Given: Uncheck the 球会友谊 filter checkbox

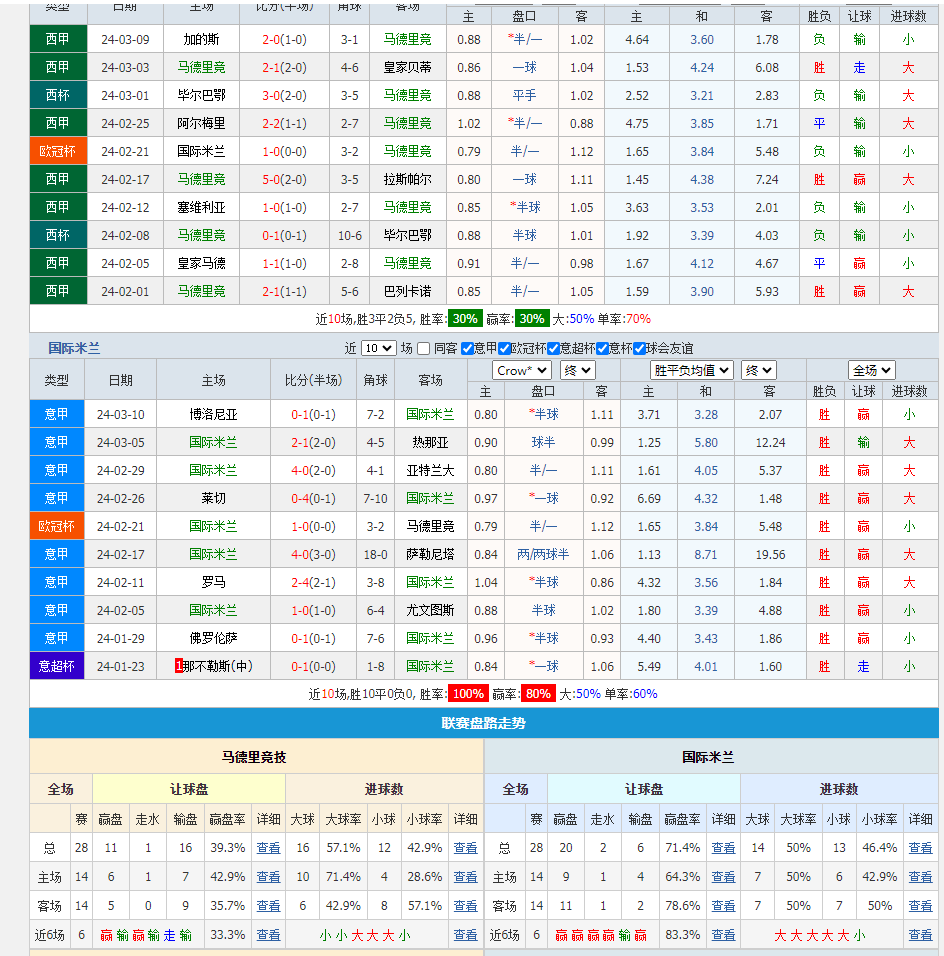Looking at the screenshot, I should tap(639, 349).
